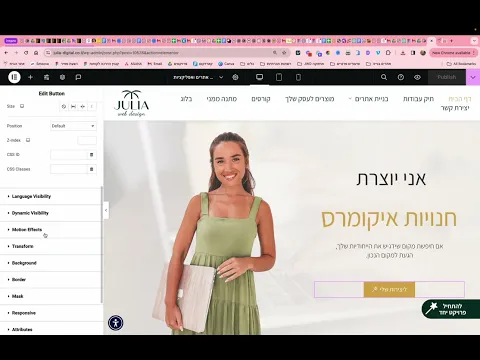Screen dimensions: 480x360
Task: Switch to desktop preview mode
Action: [x=259, y=77]
